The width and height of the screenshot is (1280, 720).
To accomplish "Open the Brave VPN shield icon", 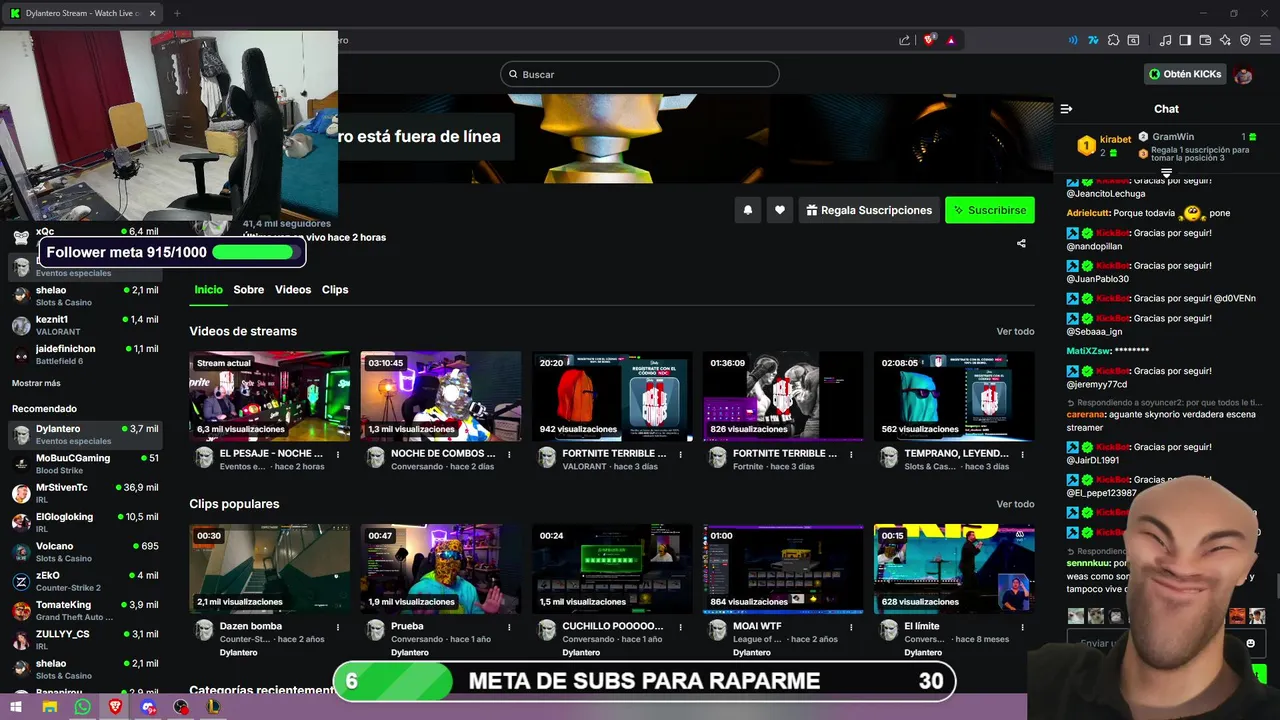I will click(1245, 40).
